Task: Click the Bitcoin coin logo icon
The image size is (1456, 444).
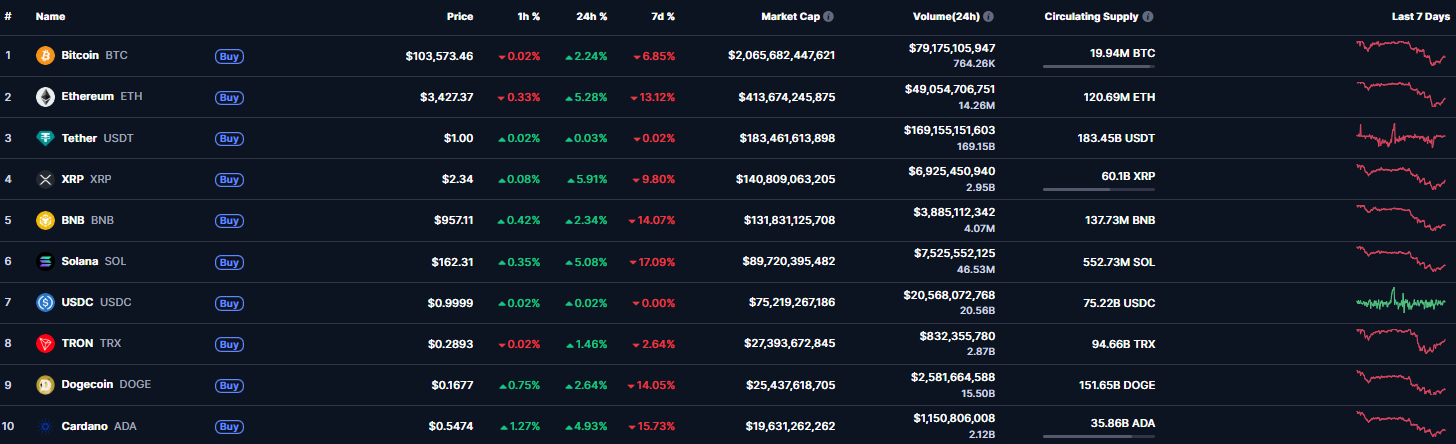Action: tap(45, 56)
